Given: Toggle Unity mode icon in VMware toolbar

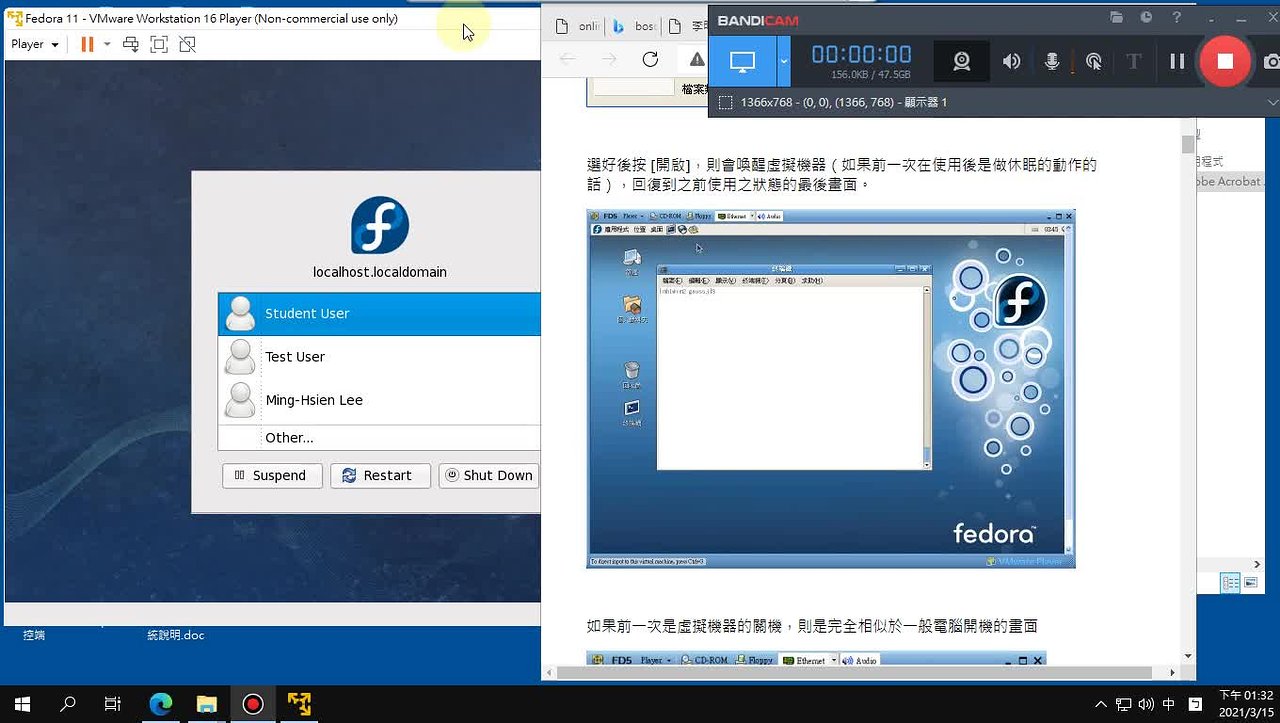Looking at the screenshot, I should click(x=187, y=44).
